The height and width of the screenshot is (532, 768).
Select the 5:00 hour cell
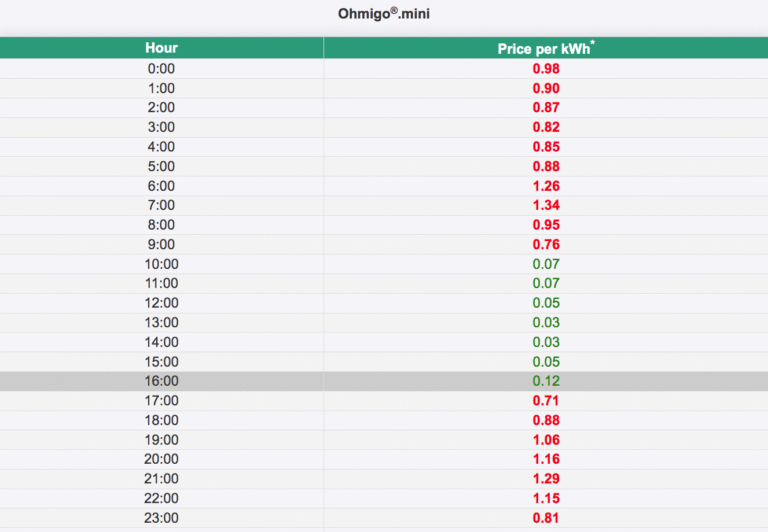[161, 167]
